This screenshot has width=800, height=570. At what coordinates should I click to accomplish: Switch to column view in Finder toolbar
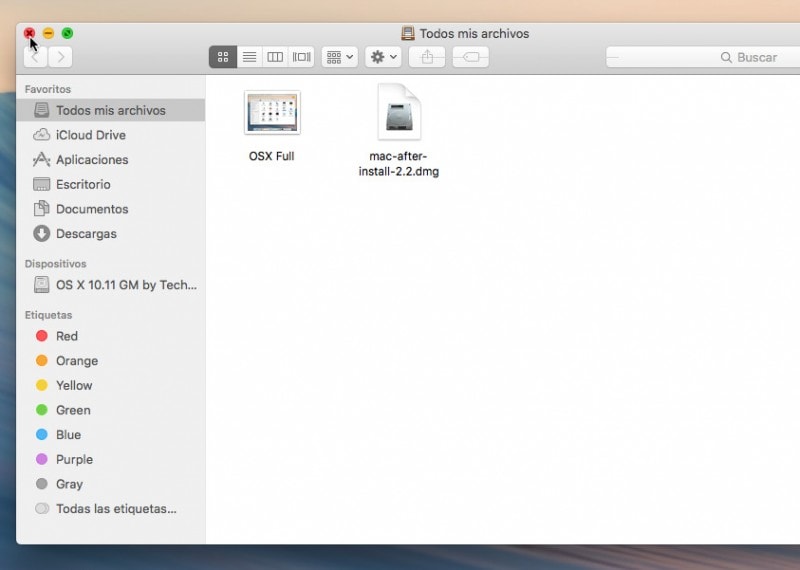coord(275,57)
